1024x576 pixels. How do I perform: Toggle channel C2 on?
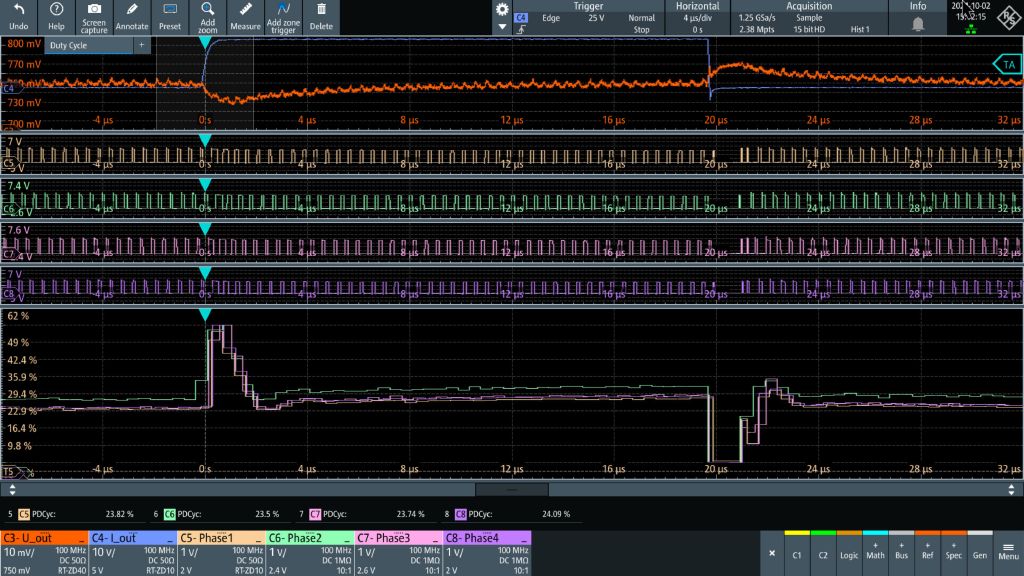coord(823,548)
